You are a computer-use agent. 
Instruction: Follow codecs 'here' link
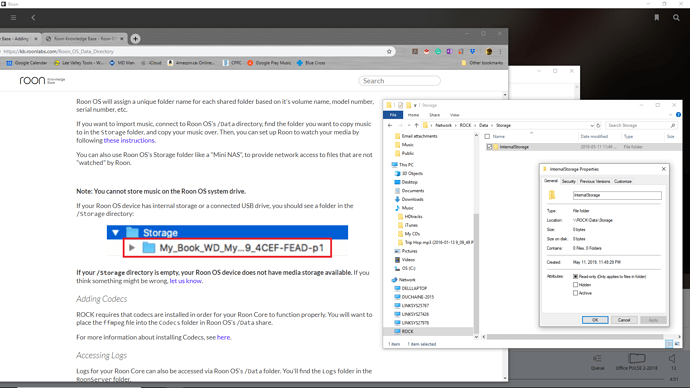tap(223, 337)
